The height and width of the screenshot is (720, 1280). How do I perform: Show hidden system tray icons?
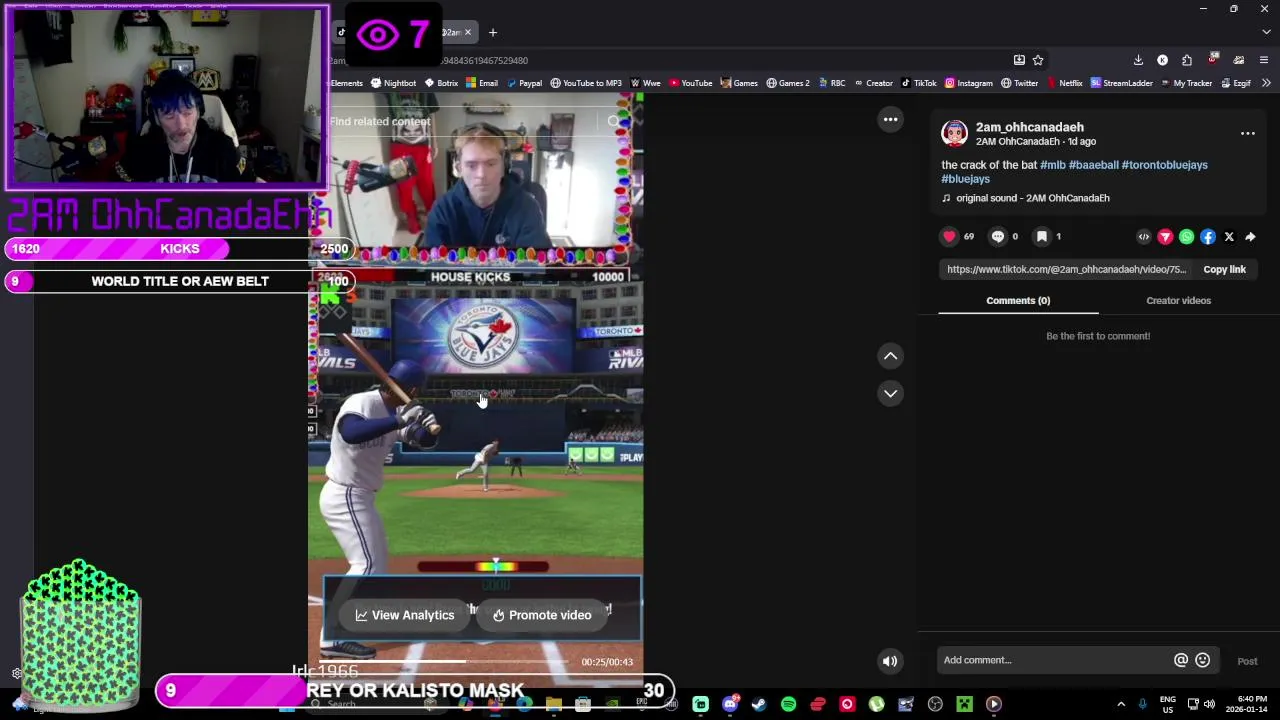click(1121, 704)
